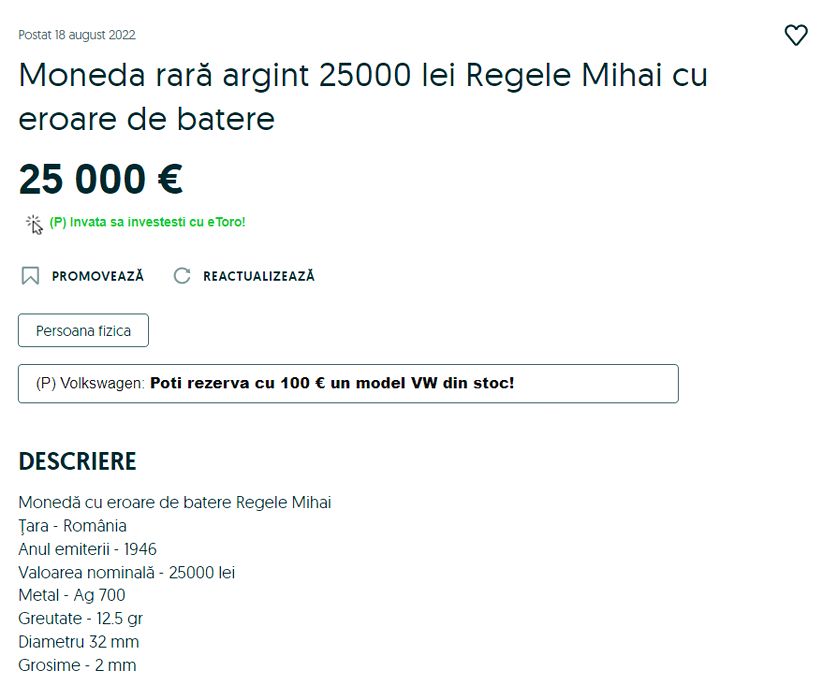Click the Greutate - 12.5 gr line
822x700 pixels.
80,619
